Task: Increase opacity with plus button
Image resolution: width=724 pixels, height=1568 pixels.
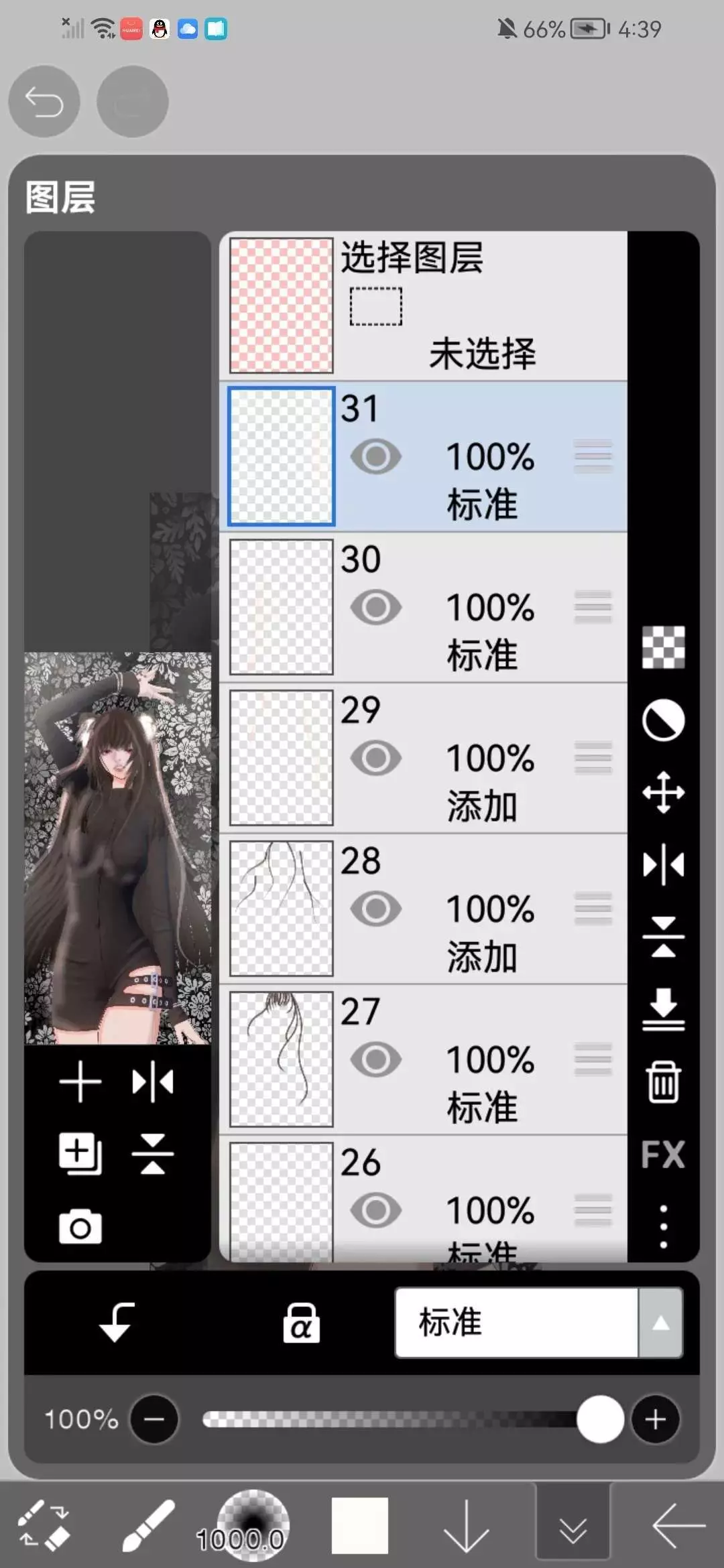Action: 655,1419
